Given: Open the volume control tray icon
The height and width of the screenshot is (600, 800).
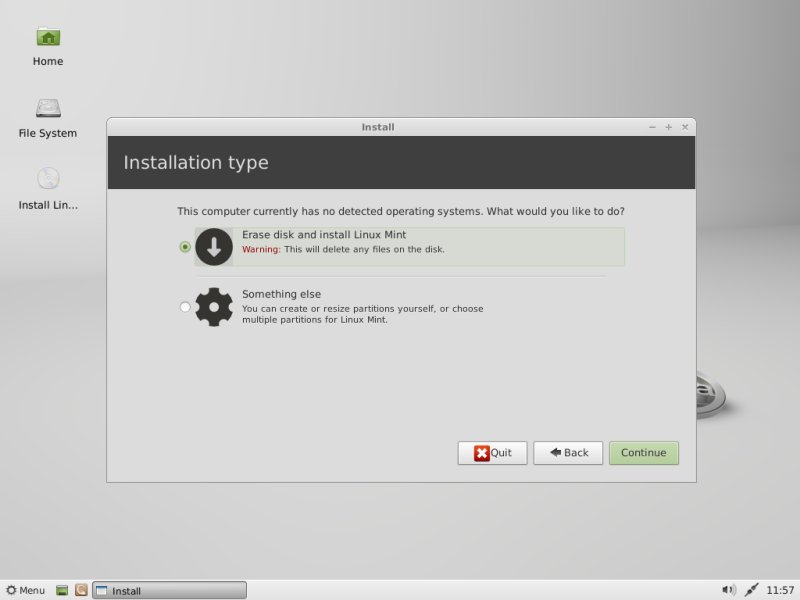Looking at the screenshot, I should pos(729,590).
